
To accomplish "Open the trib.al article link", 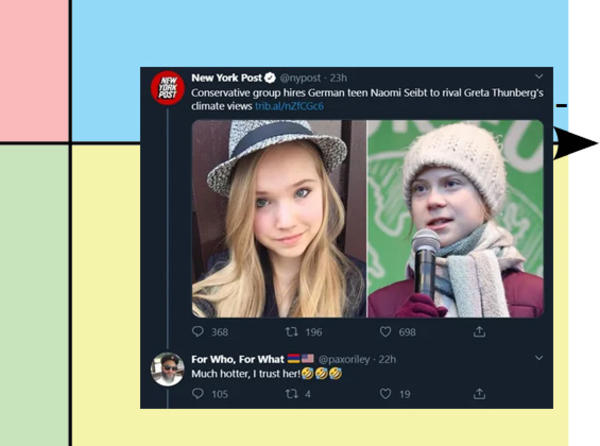I will coord(290,106).
